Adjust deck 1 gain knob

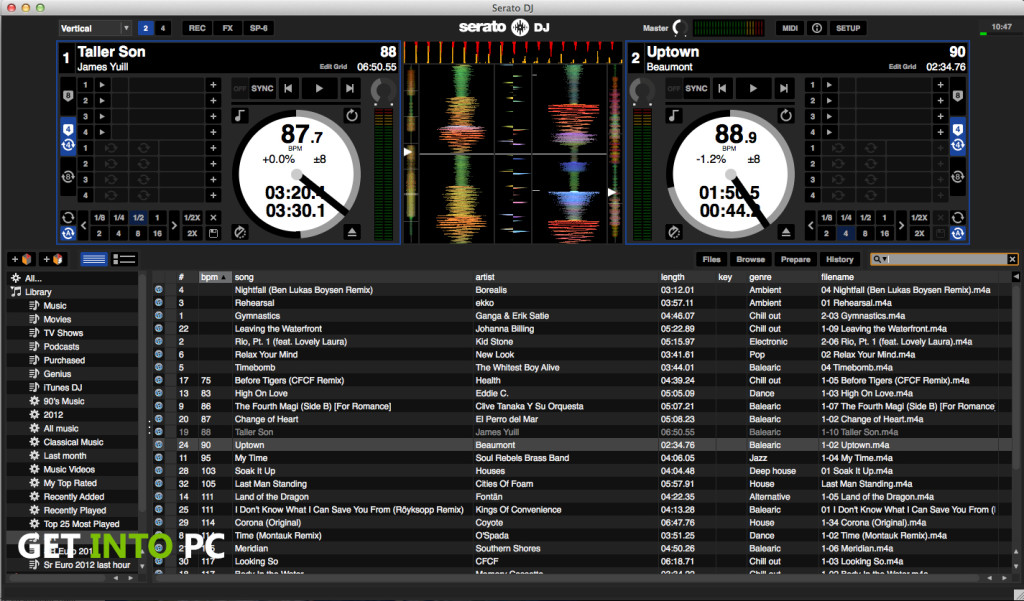click(x=383, y=91)
